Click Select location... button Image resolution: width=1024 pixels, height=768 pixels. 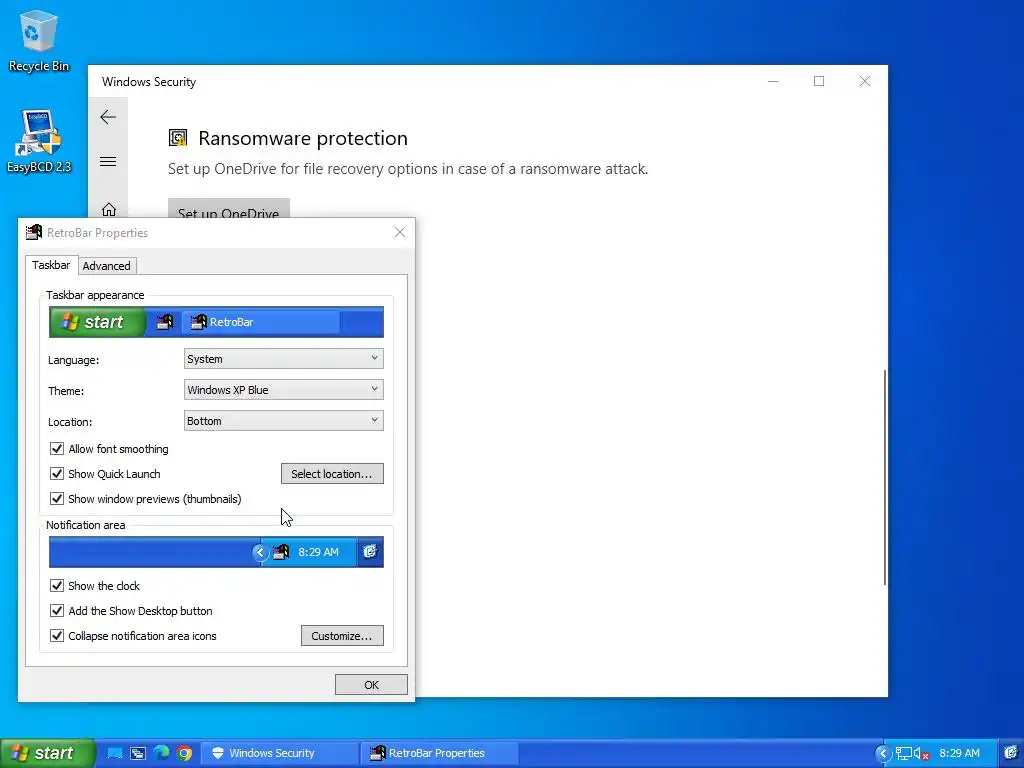(332, 473)
